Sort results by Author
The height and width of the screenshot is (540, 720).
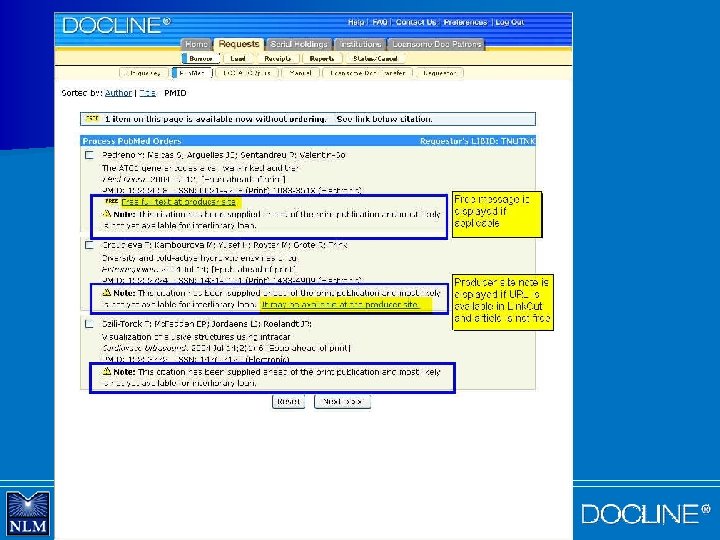point(118,93)
